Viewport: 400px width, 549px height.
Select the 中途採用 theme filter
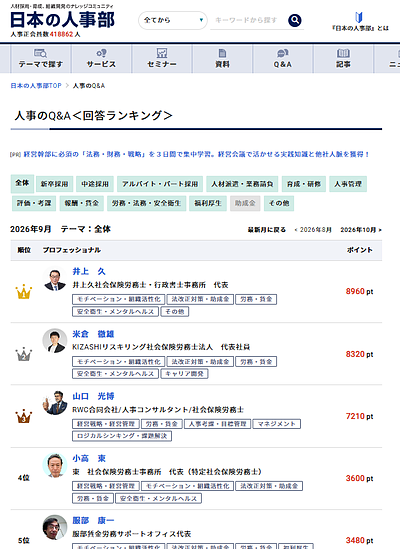pyautogui.click(x=95, y=184)
